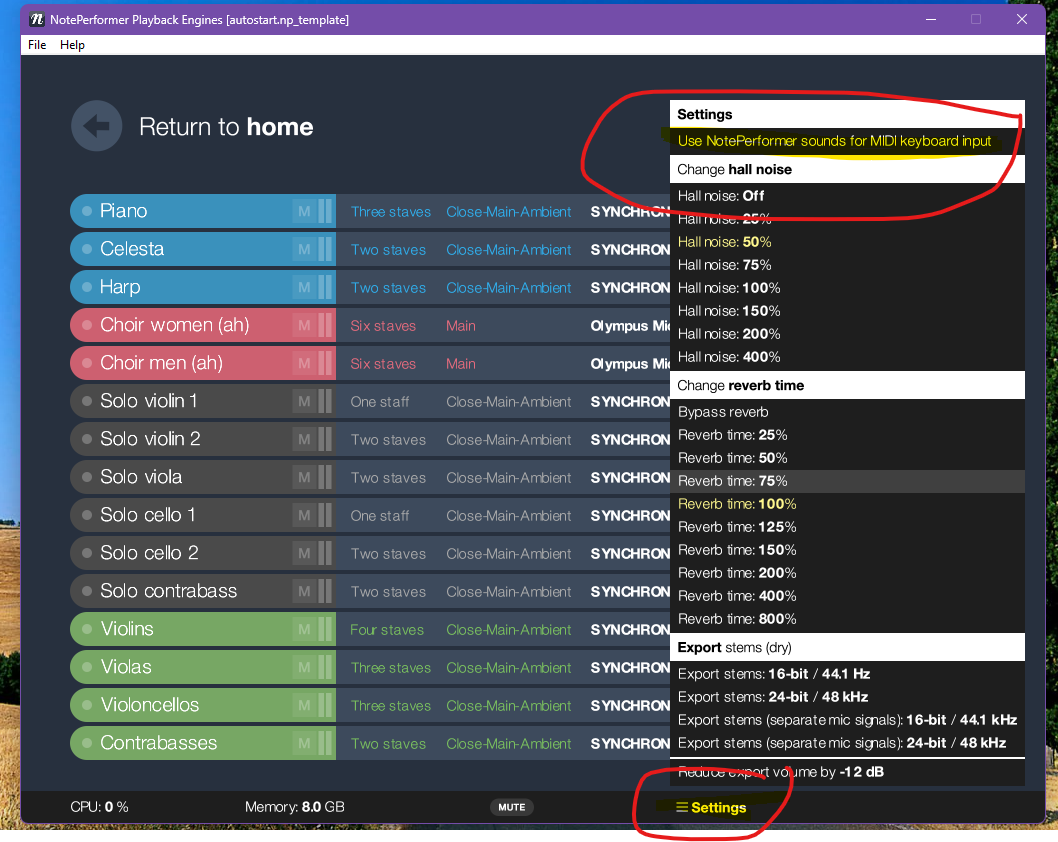Click the status dot on Solo cello 1
This screenshot has width=1058, height=842.
pyautogui.click(x=87, y=515)
